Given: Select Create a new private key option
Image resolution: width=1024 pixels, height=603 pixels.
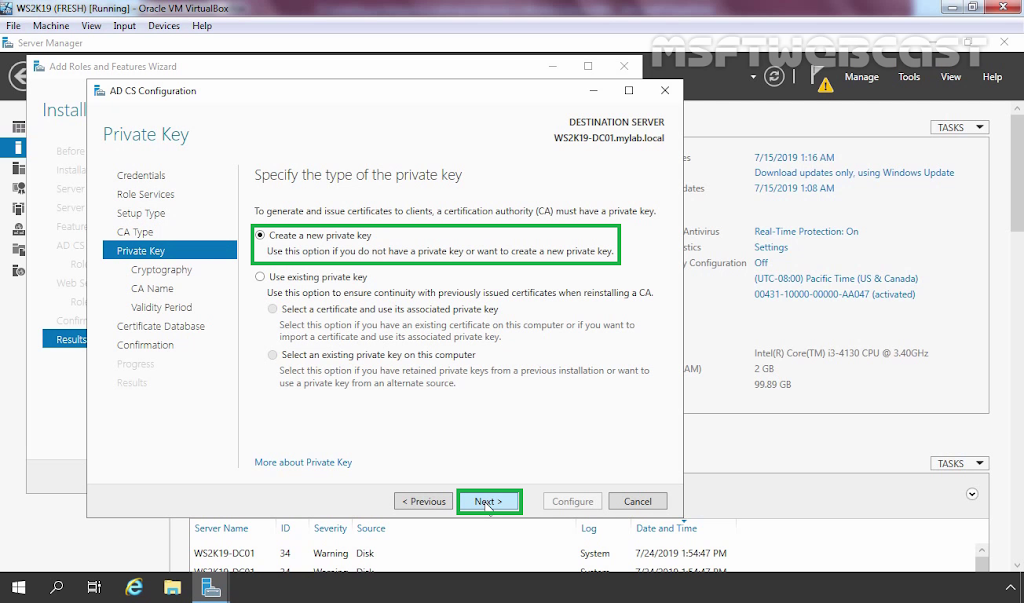Looking at the screenshot, I should 260,235.
